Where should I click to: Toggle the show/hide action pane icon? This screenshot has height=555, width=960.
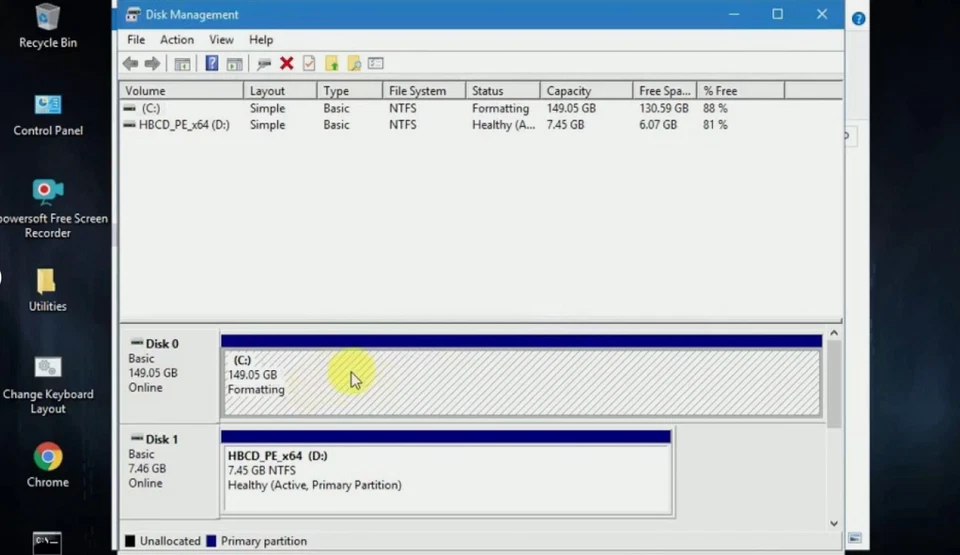click(x=234, y=64)
